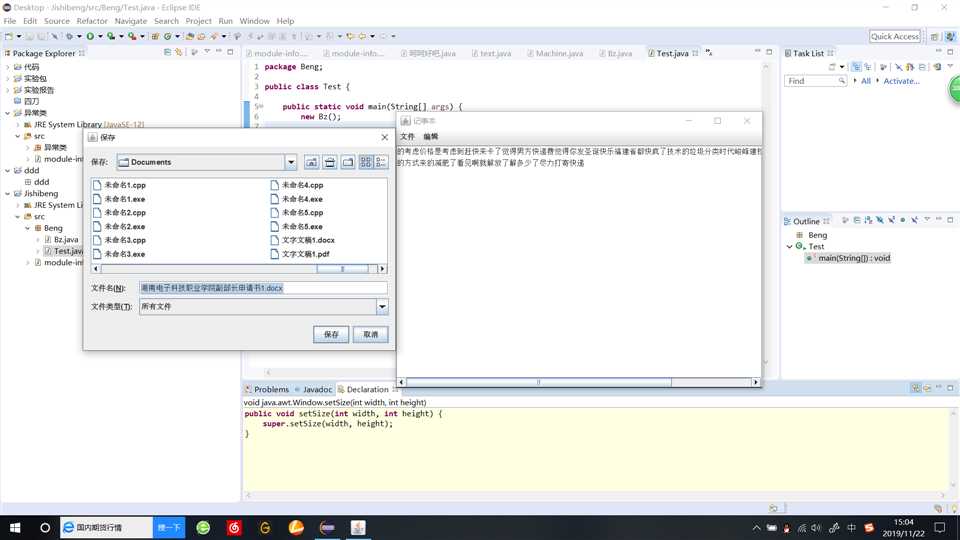Open Package Explorer view menu triangle
This screenshot has height=540, width=960.
point(207,53)
